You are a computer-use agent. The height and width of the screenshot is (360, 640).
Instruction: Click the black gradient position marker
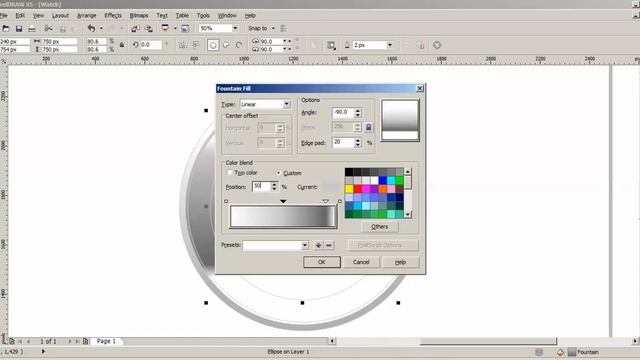(283, 201)
